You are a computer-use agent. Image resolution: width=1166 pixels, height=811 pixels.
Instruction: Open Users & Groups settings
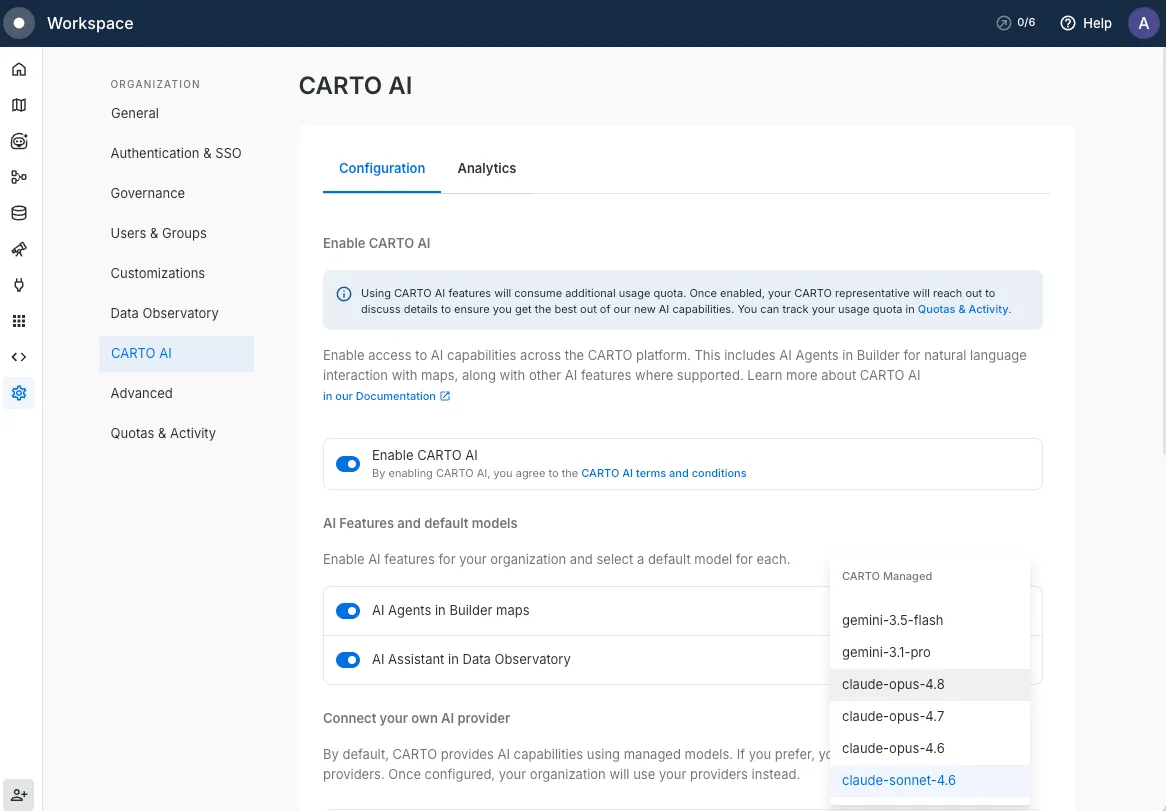click(176, 233)
